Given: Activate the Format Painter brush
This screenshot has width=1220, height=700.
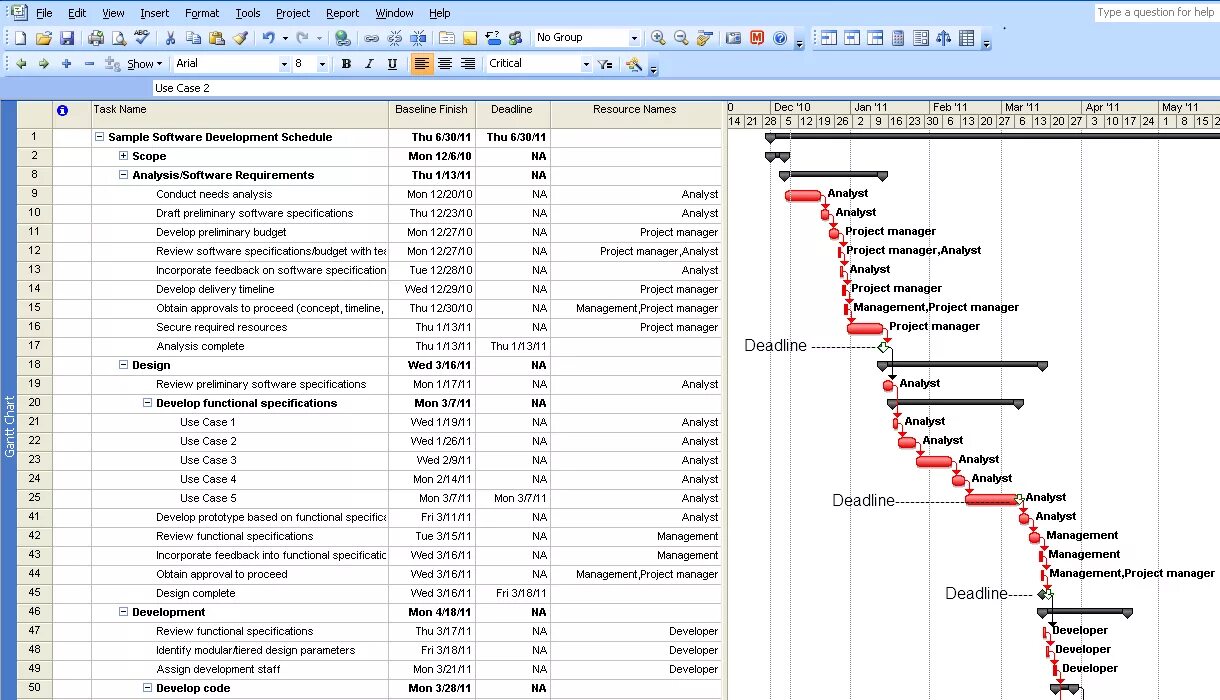Looking at the screenshot, I should pos(240,38).
